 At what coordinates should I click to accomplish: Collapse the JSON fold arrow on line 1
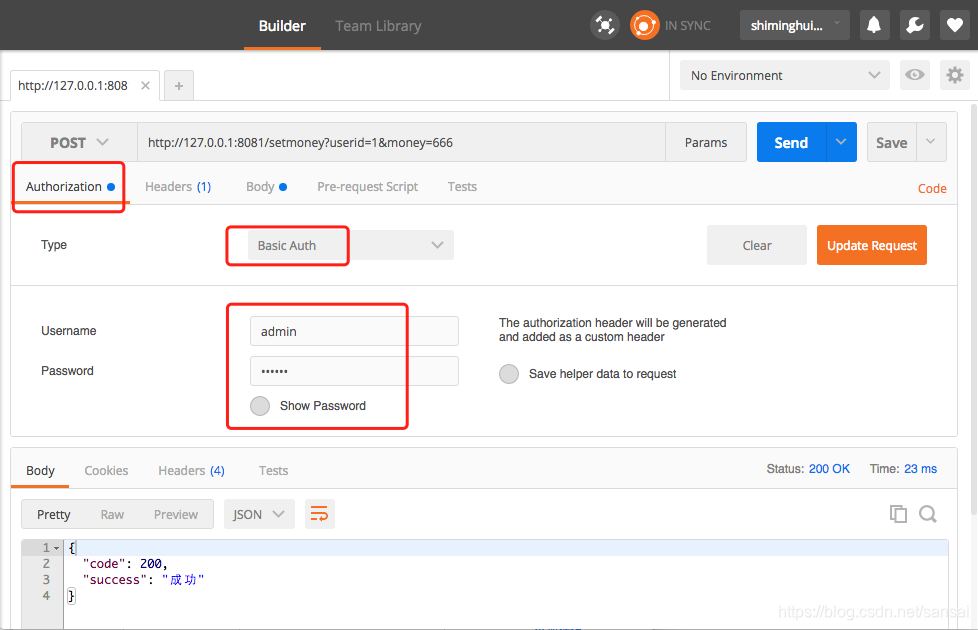pyautogui.click(x=57, y=548)
